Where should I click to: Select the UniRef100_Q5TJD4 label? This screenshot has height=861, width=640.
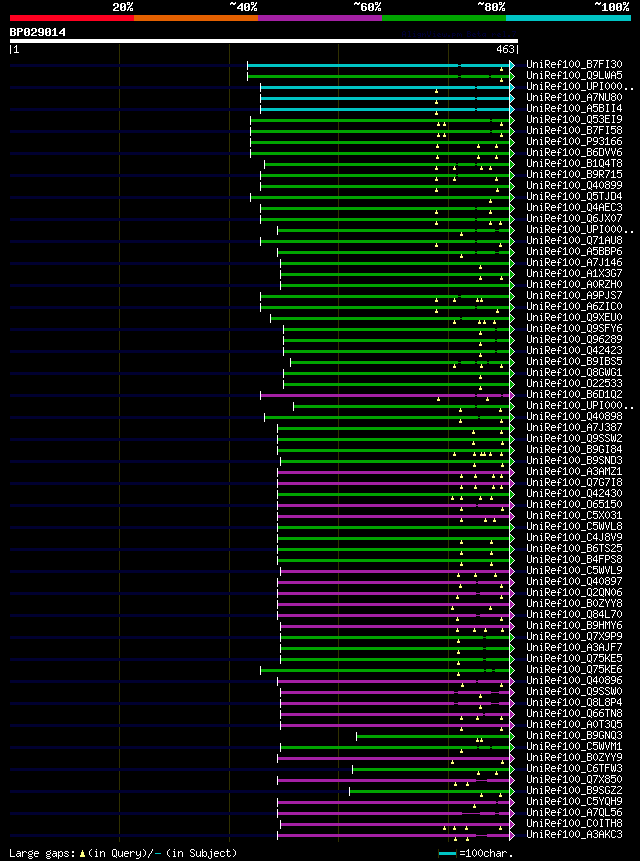click(575, 197)
